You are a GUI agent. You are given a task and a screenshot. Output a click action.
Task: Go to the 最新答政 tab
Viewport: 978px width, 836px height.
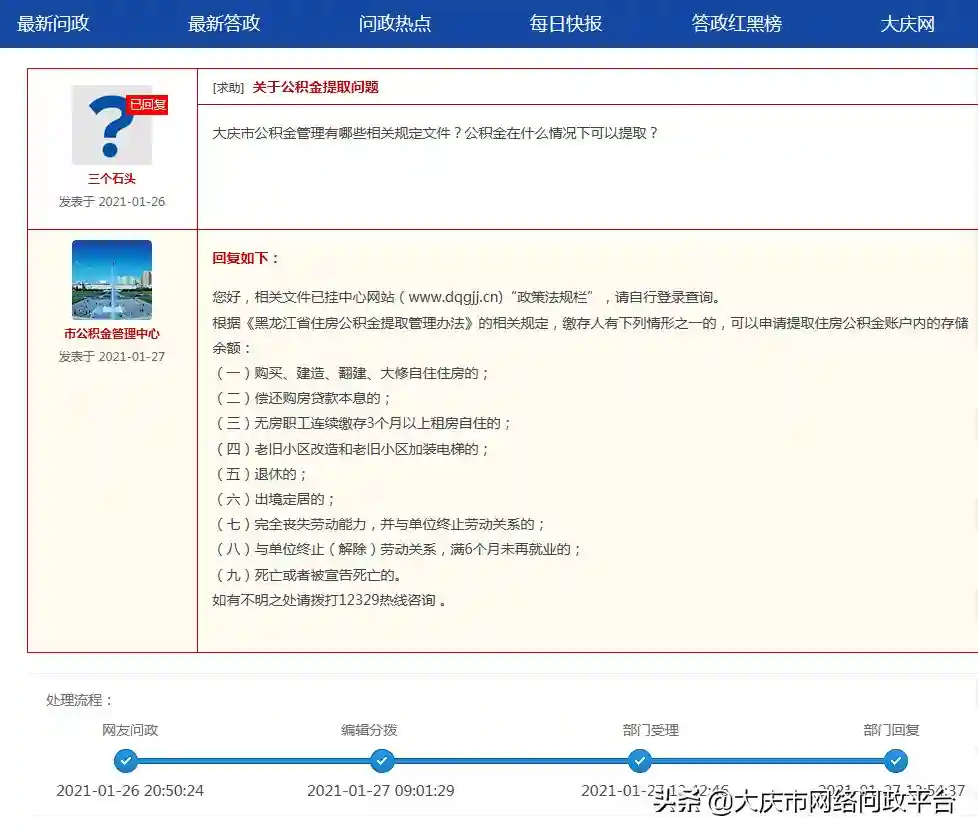[x=224, y=24]
